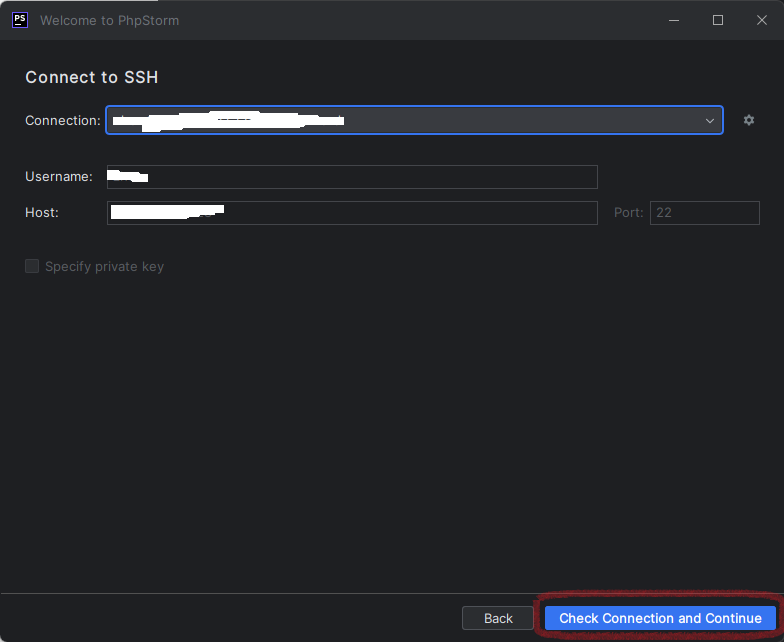Click the Host input field
Image resolution: width=784 pixels, height=642 pixels.
[x=352, y=213]
